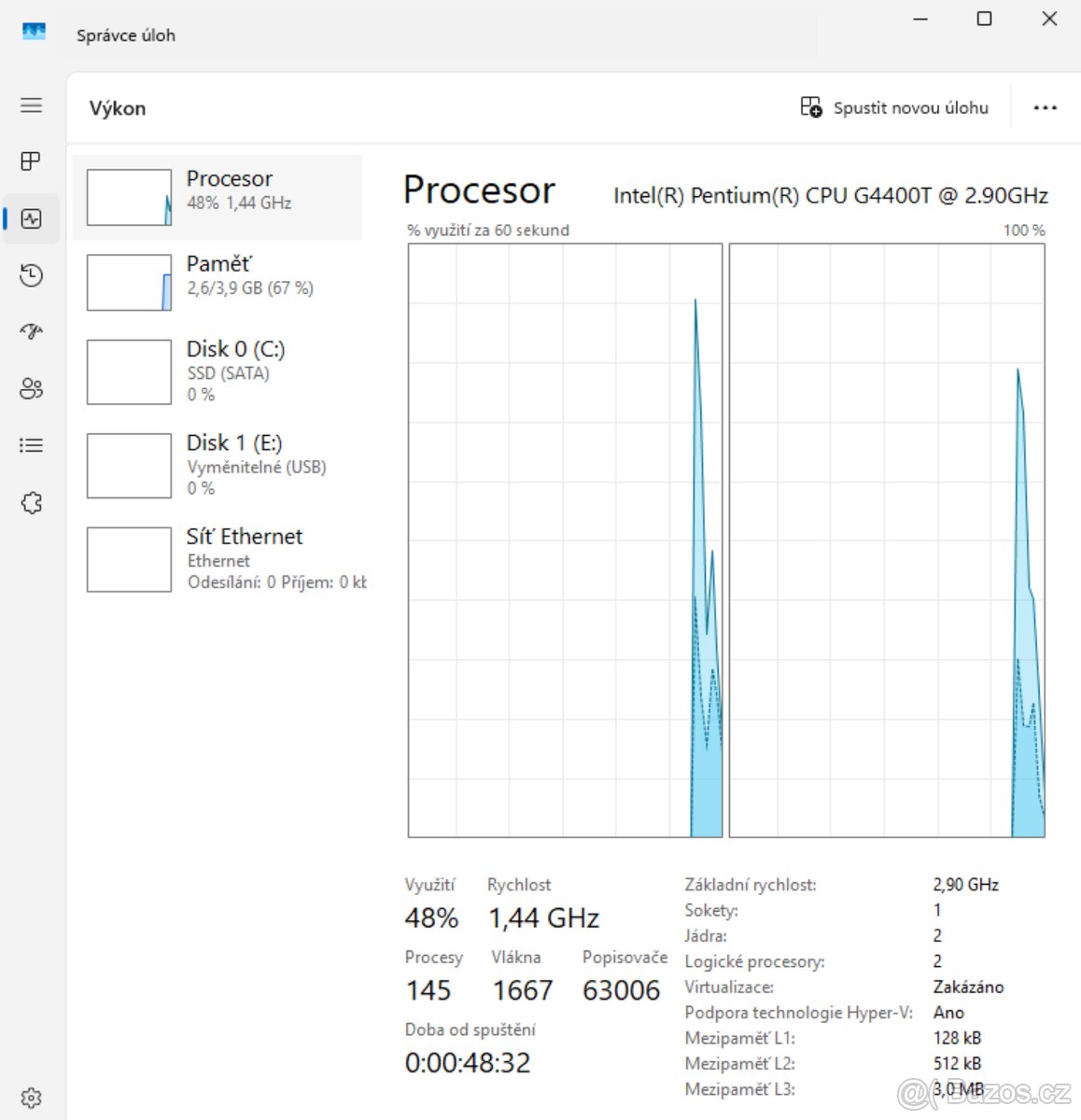The height and width of the screenshot is (1120, 1081).
Task: Open the hamburger navigation menu
Action: [x=32, y=105]
